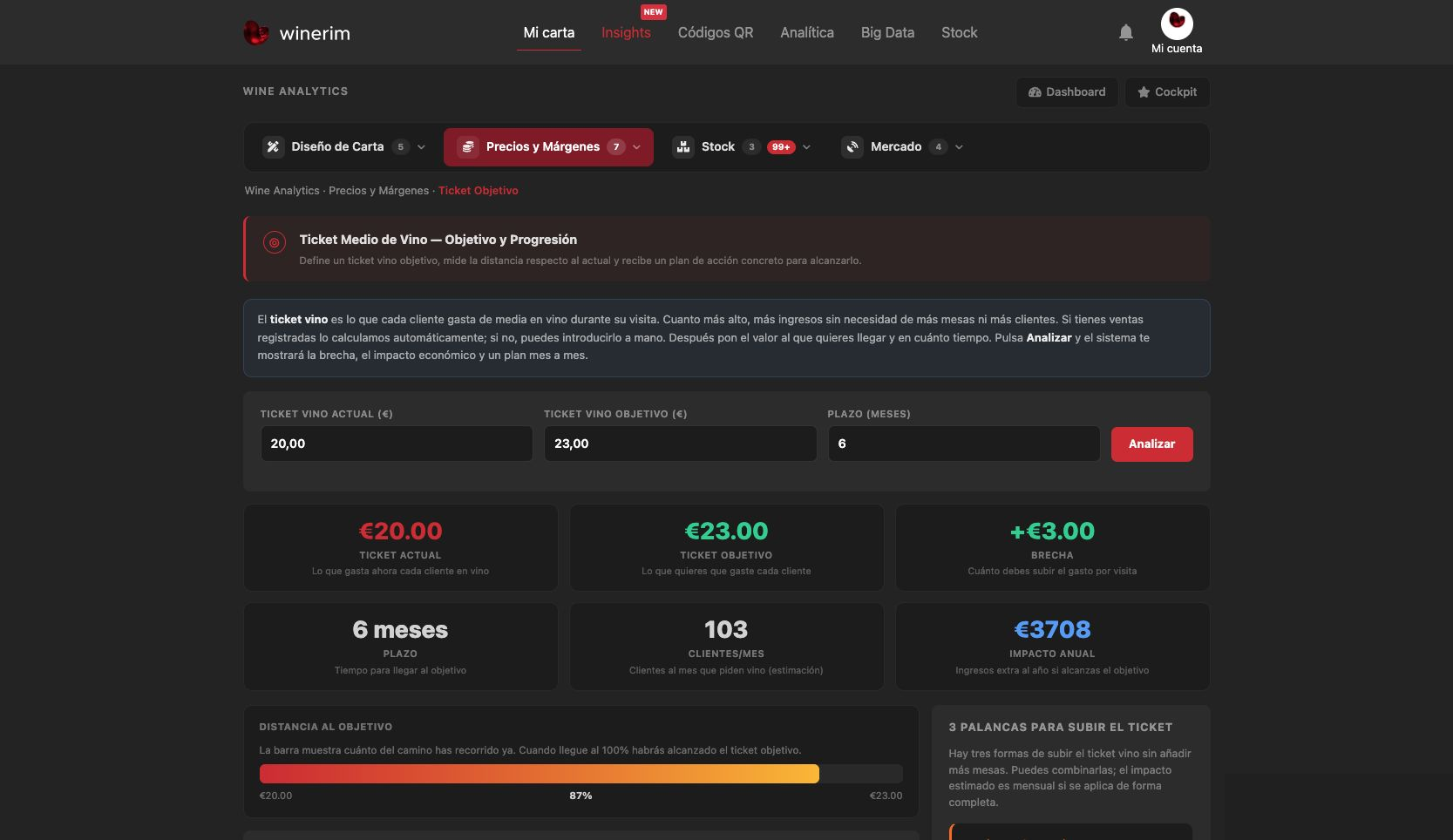
Task: Click the winerim logo icon
Action: pyautogui.click(x=255, y=33)
